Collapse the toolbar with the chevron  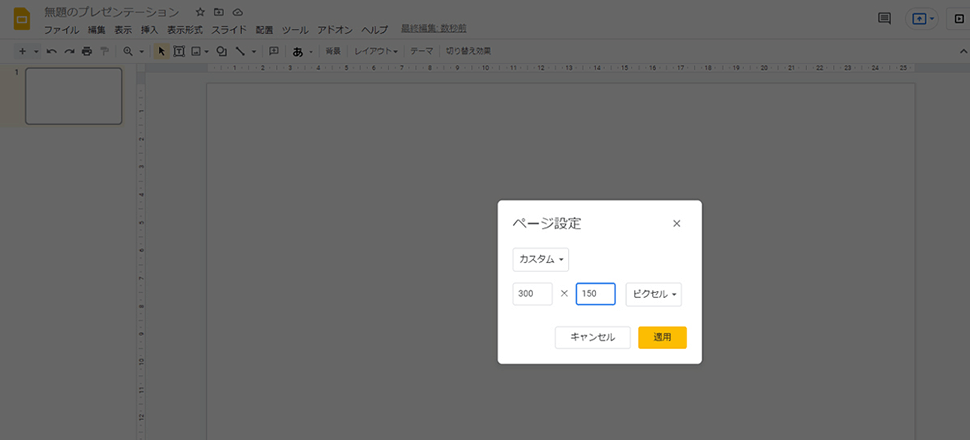[961, 51]
